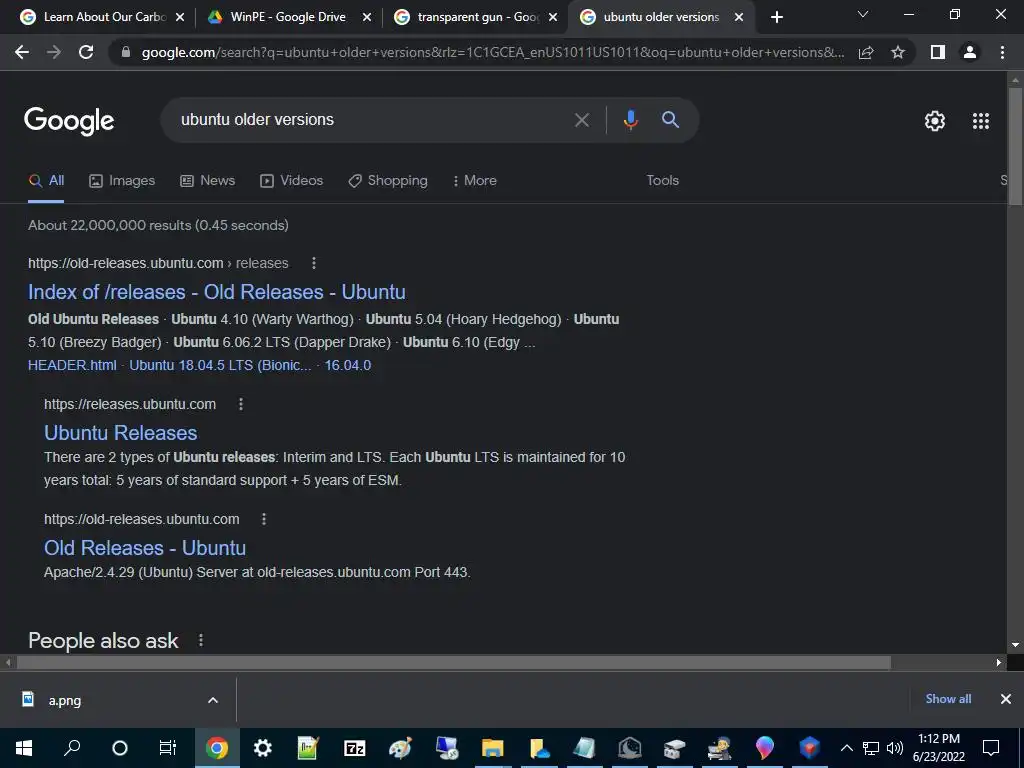Open a.png from downloads bar
Viewport: 1024px width, 768px height.
[64, 700]
